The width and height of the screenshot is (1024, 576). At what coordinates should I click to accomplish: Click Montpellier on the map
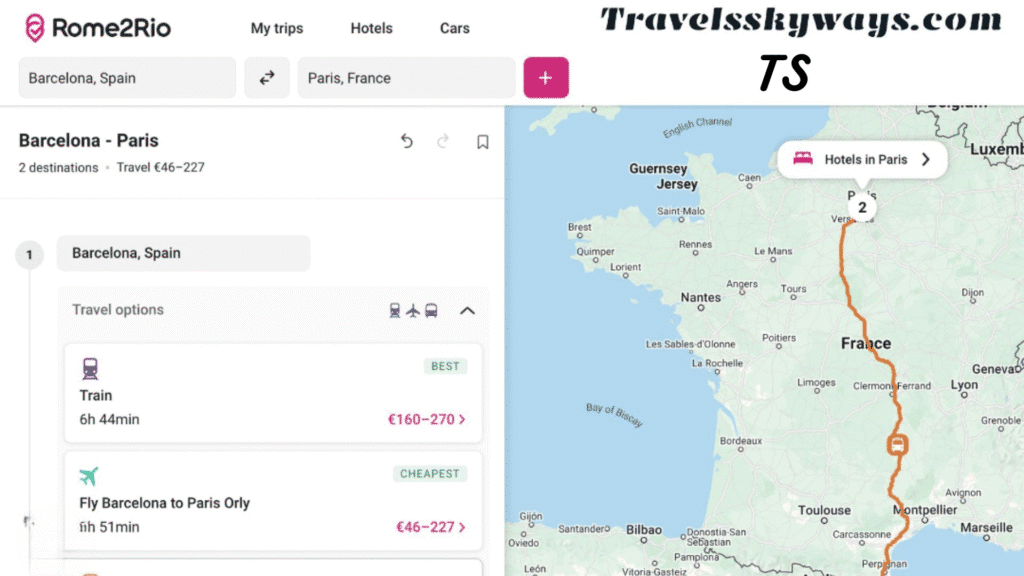point(925,510)
